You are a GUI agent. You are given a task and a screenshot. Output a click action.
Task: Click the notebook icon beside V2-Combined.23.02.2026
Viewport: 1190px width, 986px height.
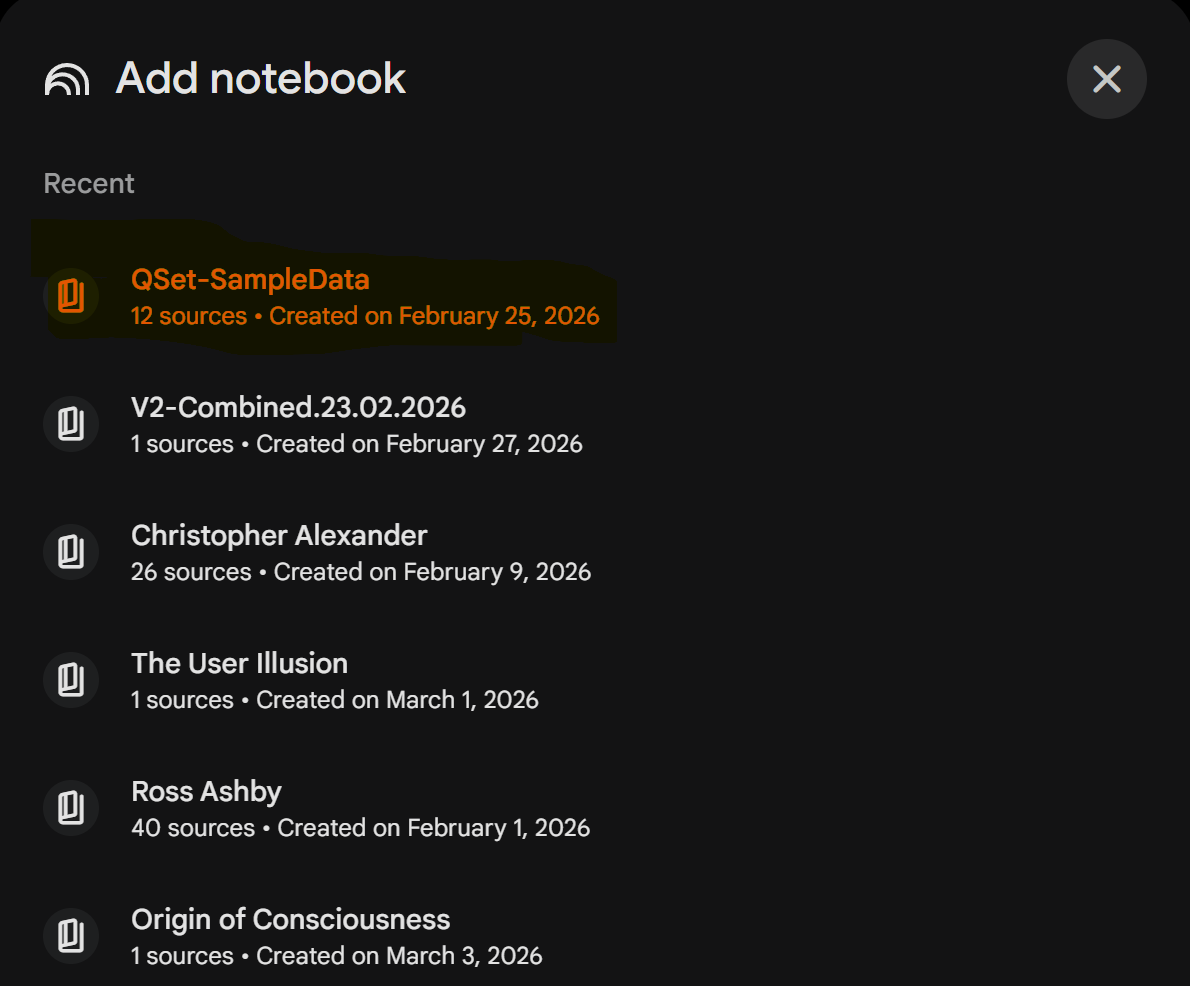[70, 424]
